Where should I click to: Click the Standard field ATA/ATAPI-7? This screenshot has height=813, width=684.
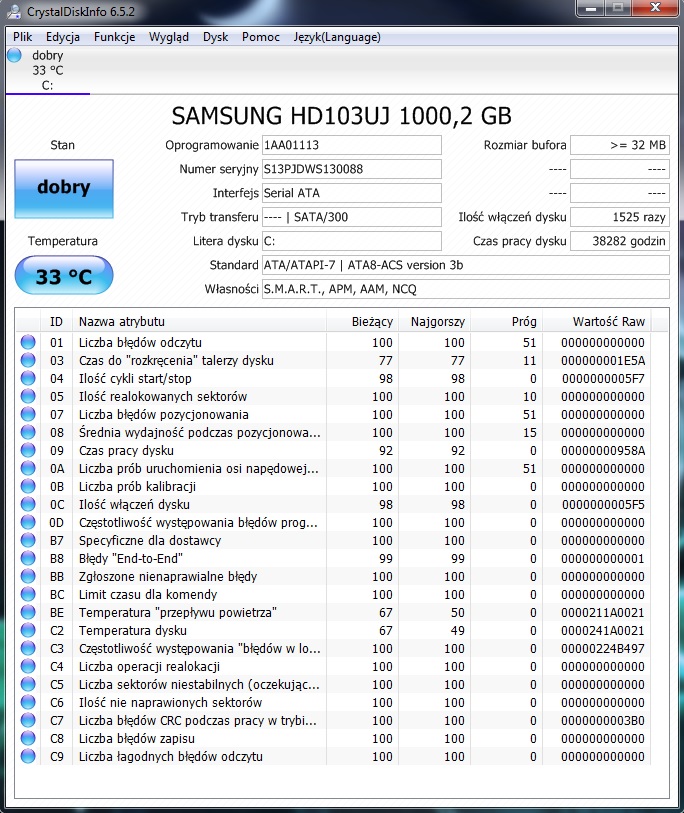[466, 265]
